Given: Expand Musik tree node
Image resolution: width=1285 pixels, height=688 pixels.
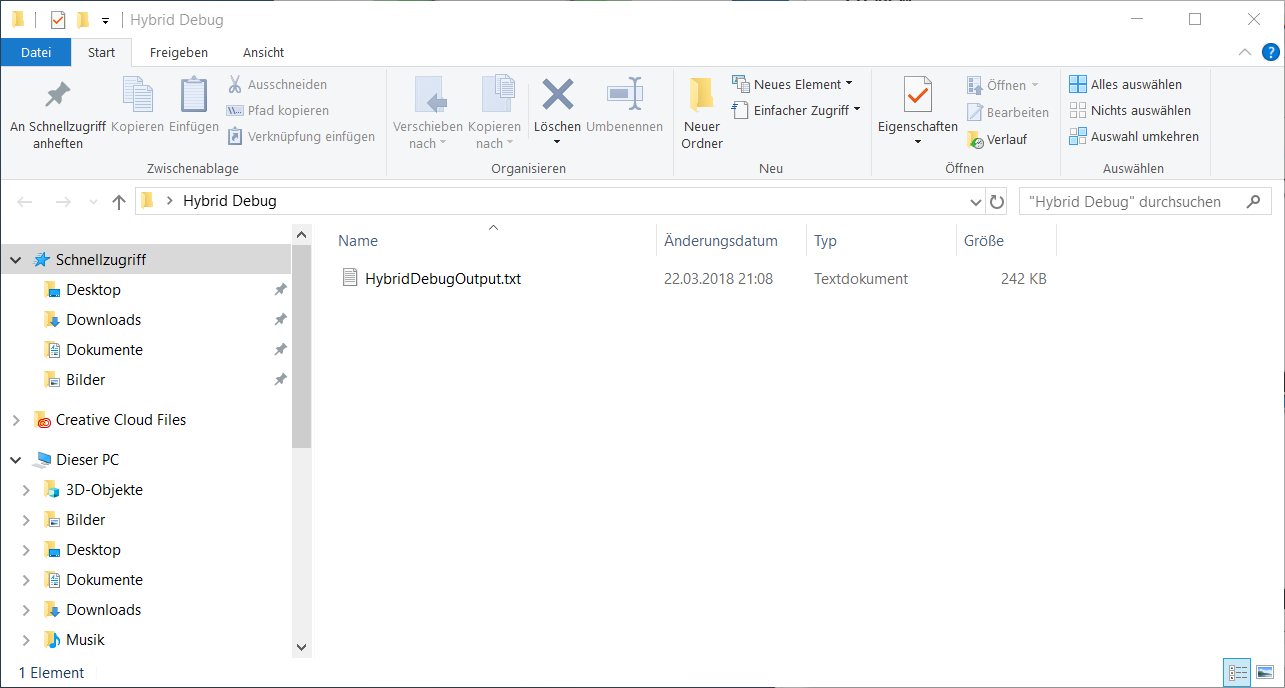Looking at the screenshot, I should (x=27, y=640).
